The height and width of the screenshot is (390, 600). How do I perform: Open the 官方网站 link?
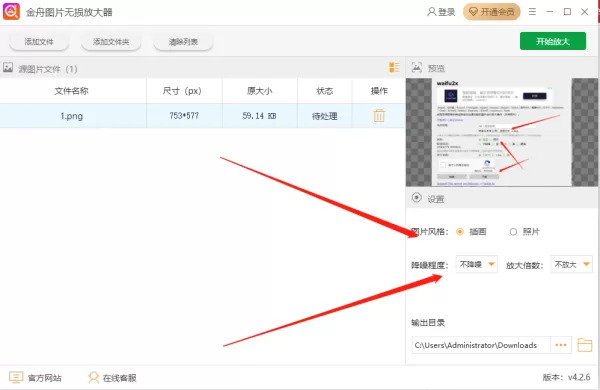35,378
